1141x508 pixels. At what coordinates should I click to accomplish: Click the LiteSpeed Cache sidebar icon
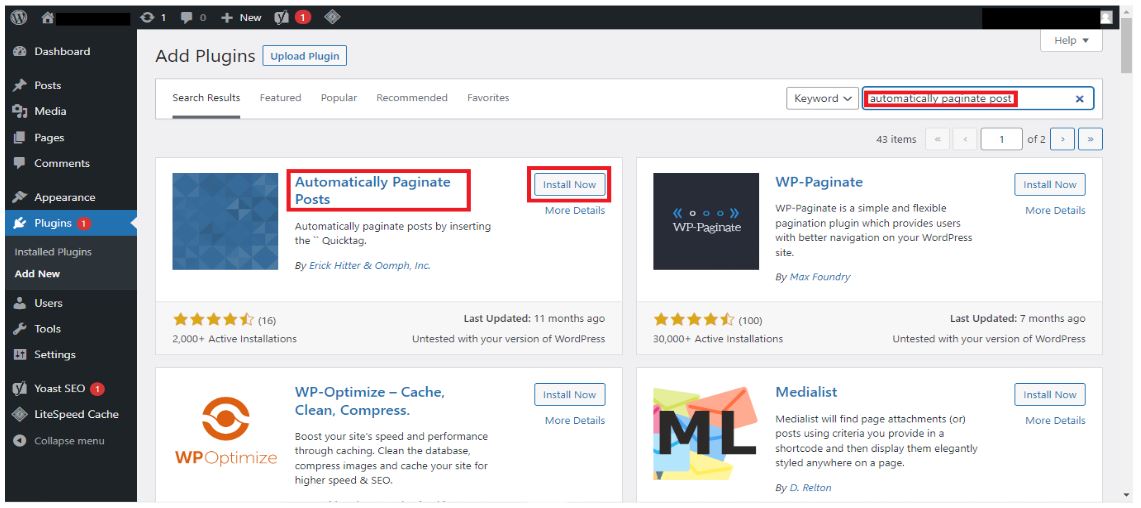20,414
